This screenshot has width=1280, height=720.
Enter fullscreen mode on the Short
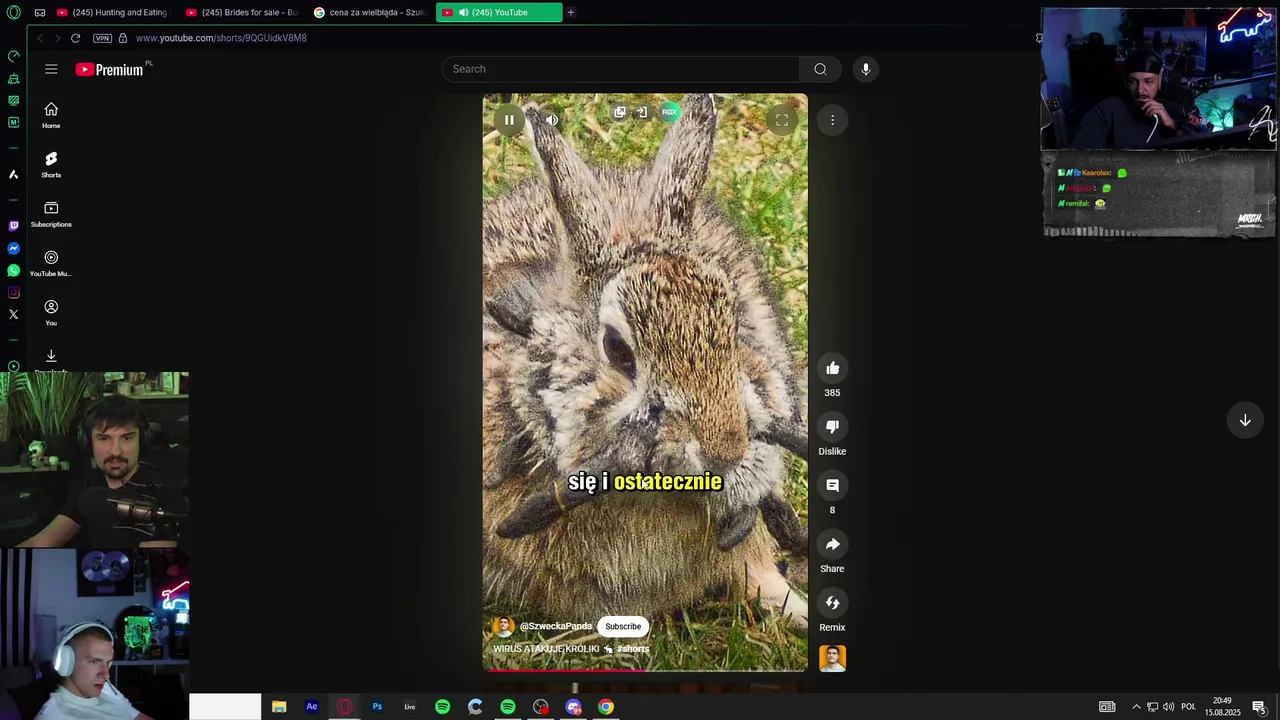click(781, 120)
